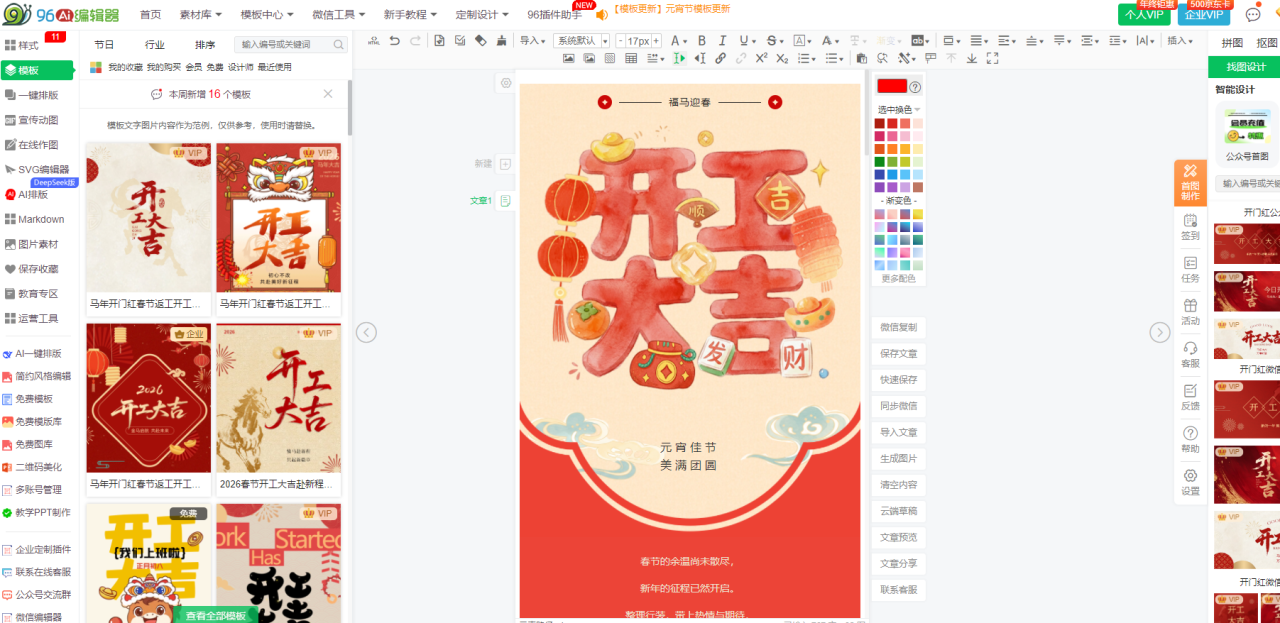Click the 保存文章 button
This screenshot has height=623, width=1280.
tap(898, 354)
